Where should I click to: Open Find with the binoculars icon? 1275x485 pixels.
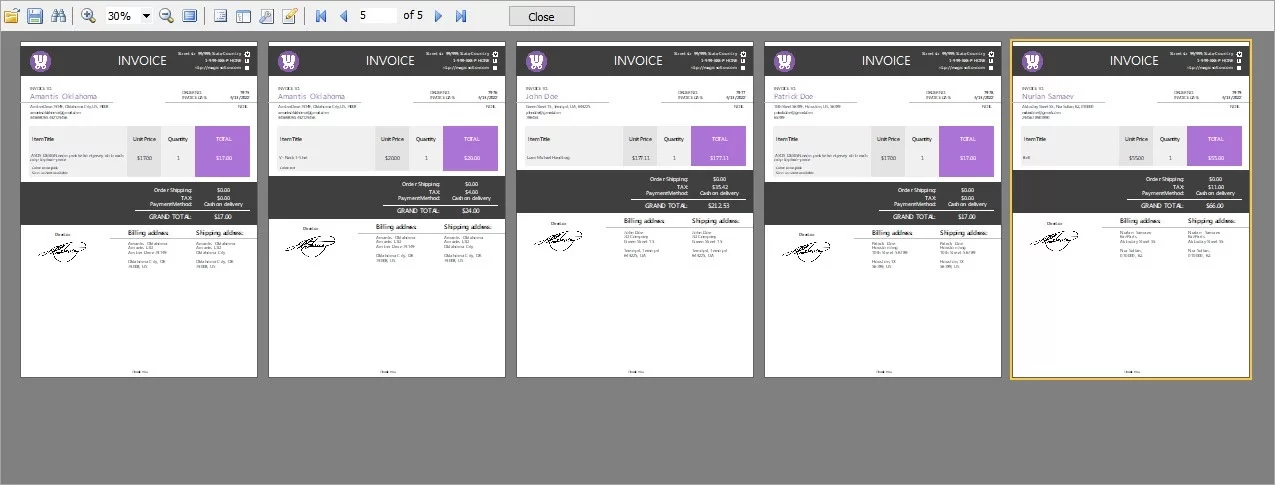pos(58,16)
